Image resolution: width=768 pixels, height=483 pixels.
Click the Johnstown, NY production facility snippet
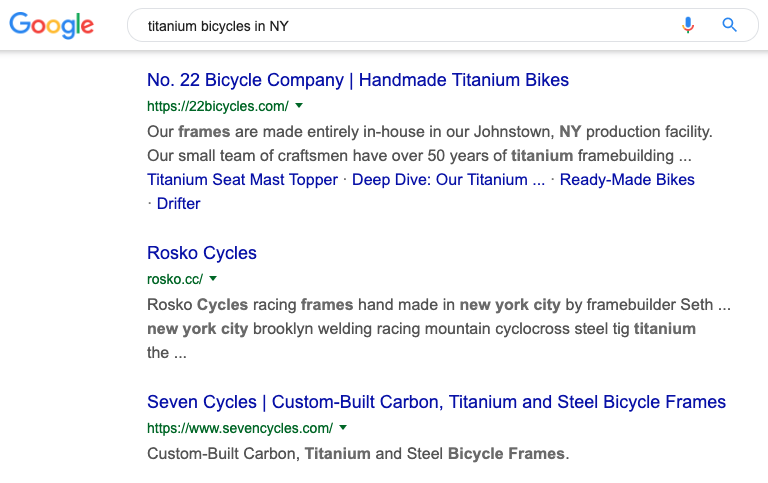[x=430, y=144]
